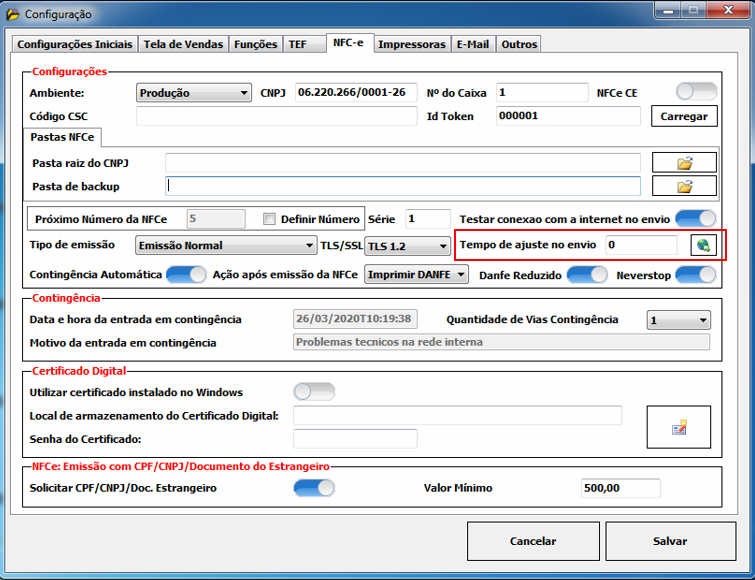Open folder browser for Pasta raiz do CNPJ

tap(684, 163)
